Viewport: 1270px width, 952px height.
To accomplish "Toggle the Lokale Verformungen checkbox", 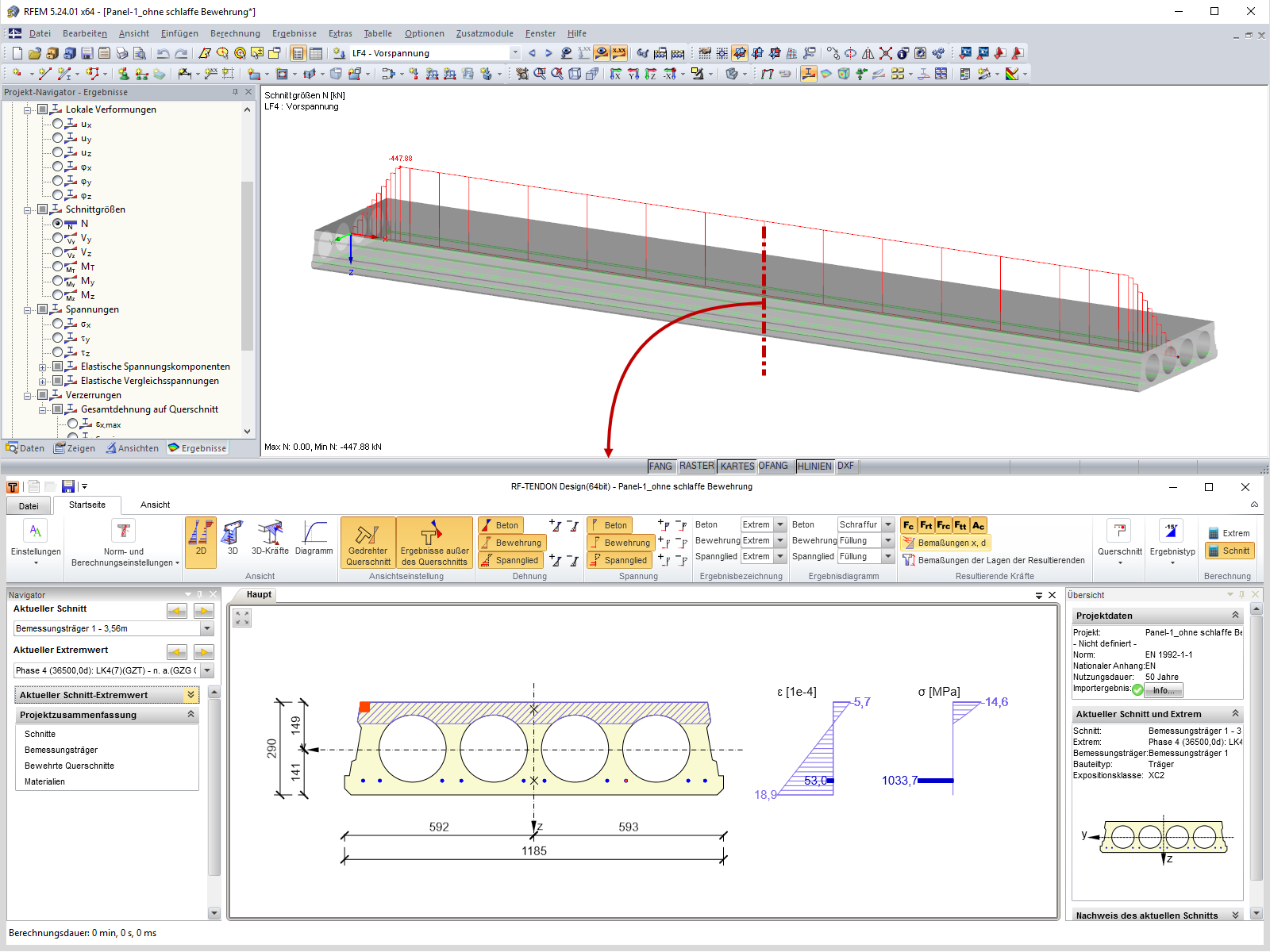I will click(43, 109).
